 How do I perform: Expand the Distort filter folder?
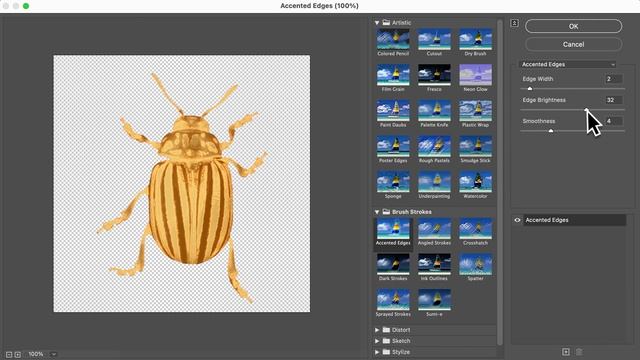click(x=377, y=330)
